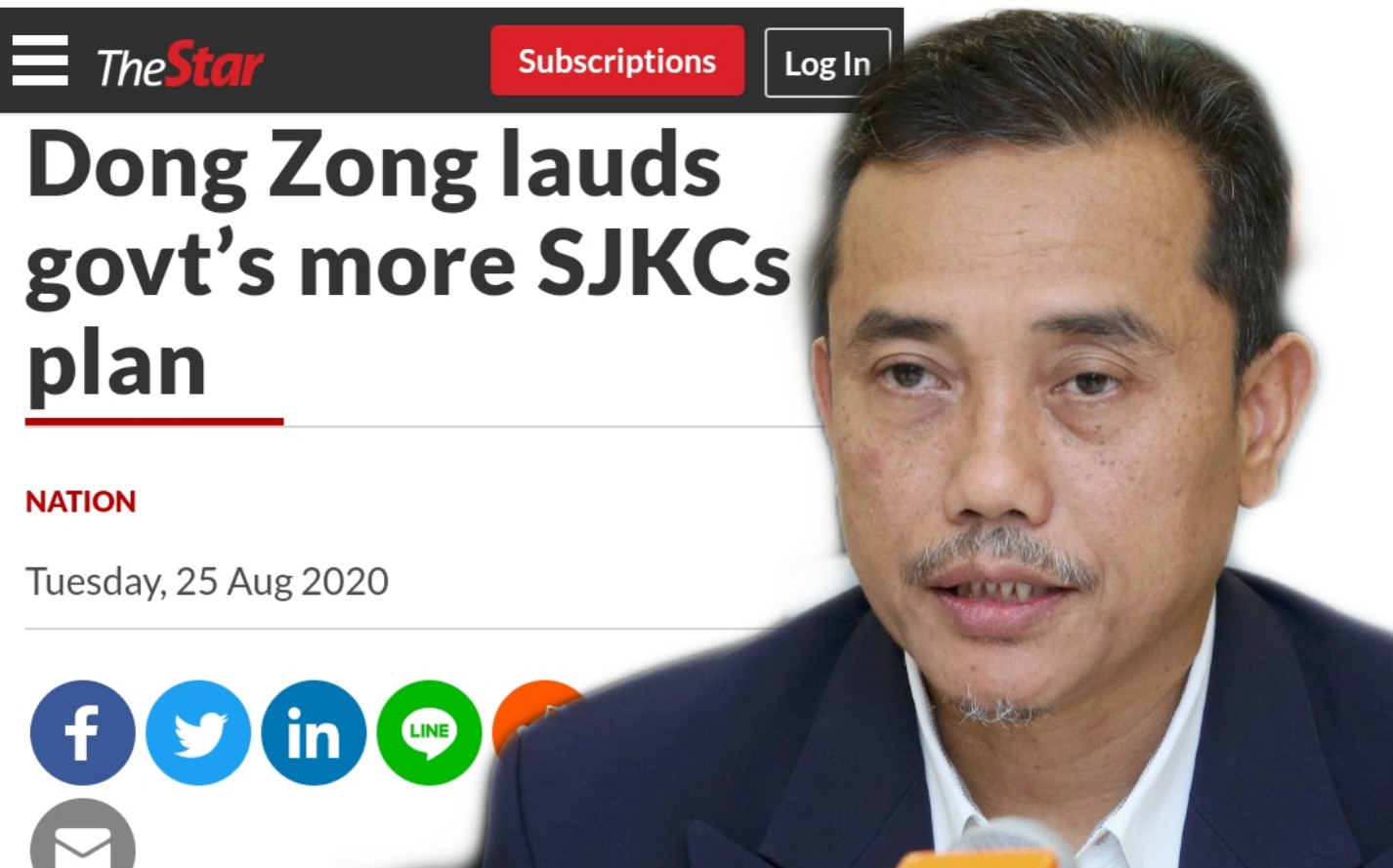Click the word 'plan' in headline
Screen dimensions: 1393x868
tap(116, 366)
